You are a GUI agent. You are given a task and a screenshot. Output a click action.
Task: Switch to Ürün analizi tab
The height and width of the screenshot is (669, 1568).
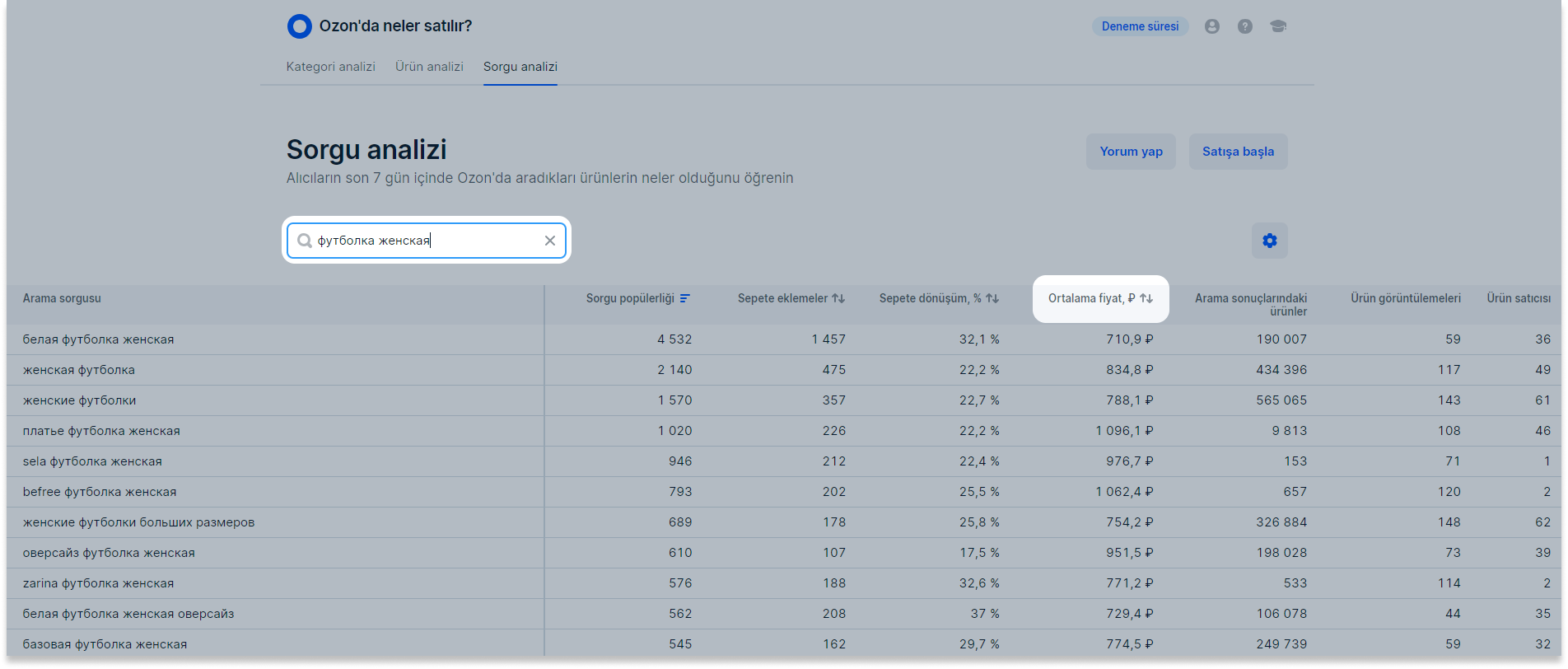(429, 67)
